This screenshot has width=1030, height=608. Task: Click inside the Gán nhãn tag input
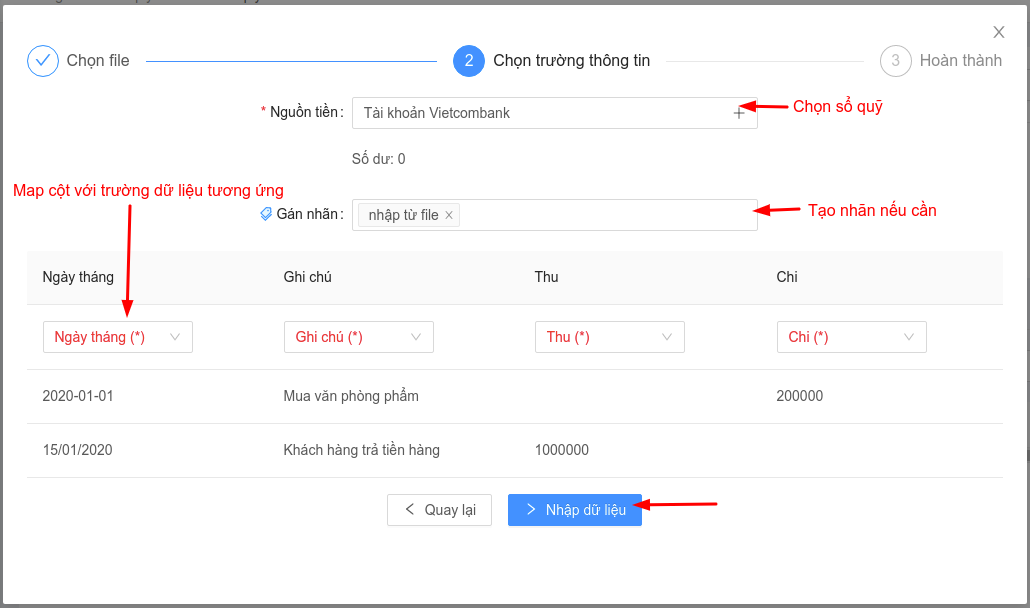point(600,215)
